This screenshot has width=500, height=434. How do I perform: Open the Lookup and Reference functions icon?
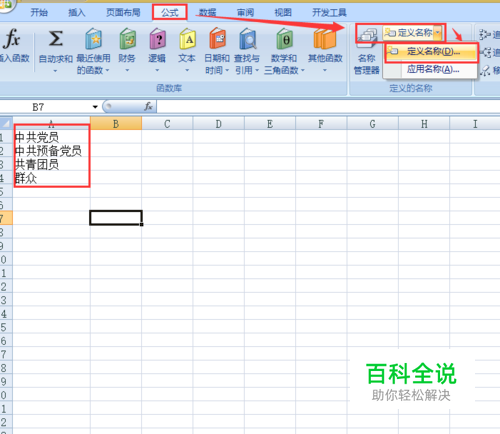coord(247,39)
